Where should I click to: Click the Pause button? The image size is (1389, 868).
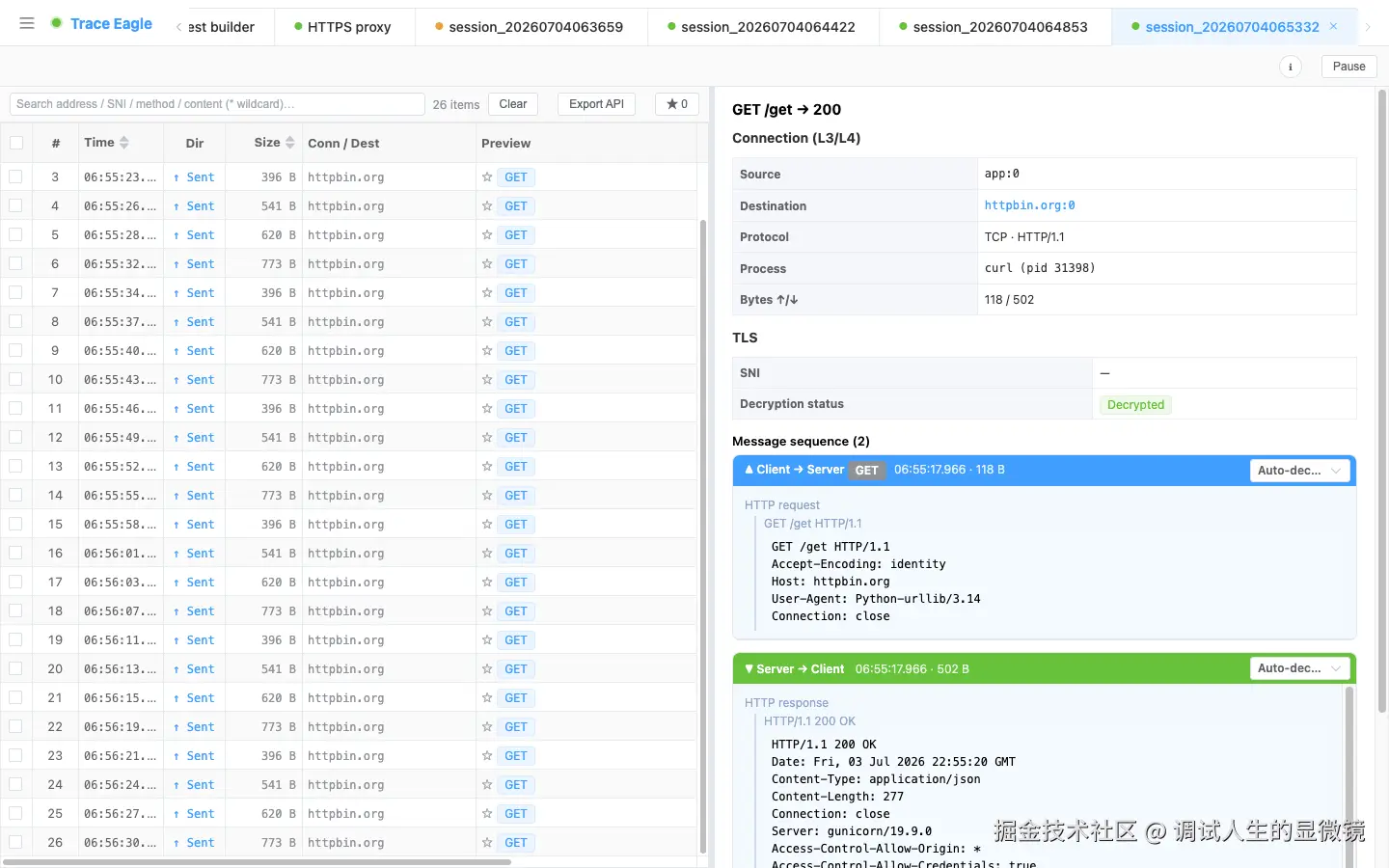1348,67
